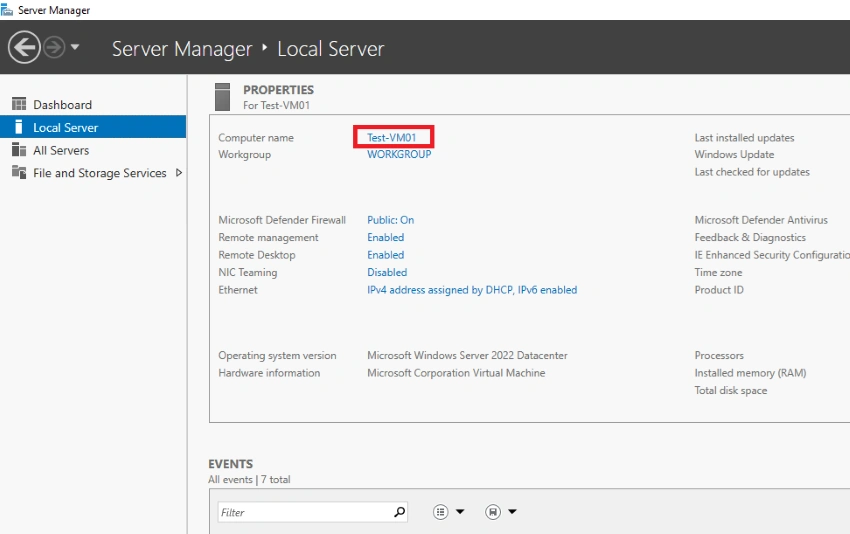Click For Test-VM01 subtitle text
Viewport: 850px width, 534px height.
click(276, 105)
